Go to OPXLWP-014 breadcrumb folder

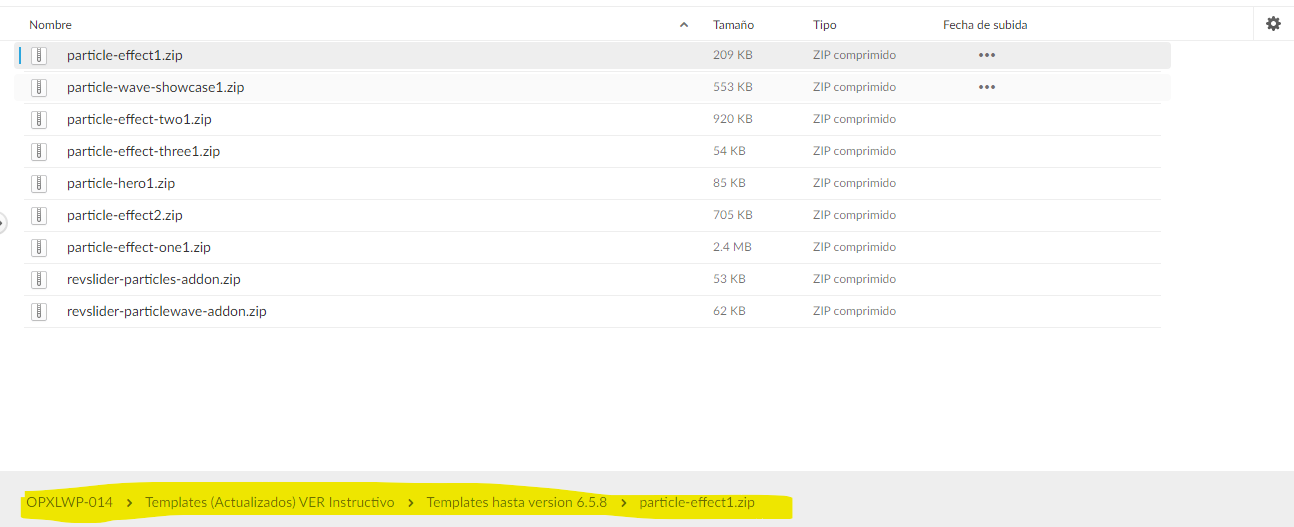click(69, 502)
